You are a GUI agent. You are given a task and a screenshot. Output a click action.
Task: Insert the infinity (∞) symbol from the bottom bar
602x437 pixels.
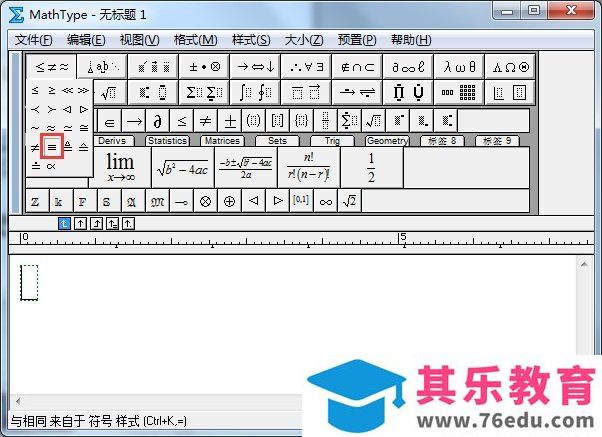(326, 201)
